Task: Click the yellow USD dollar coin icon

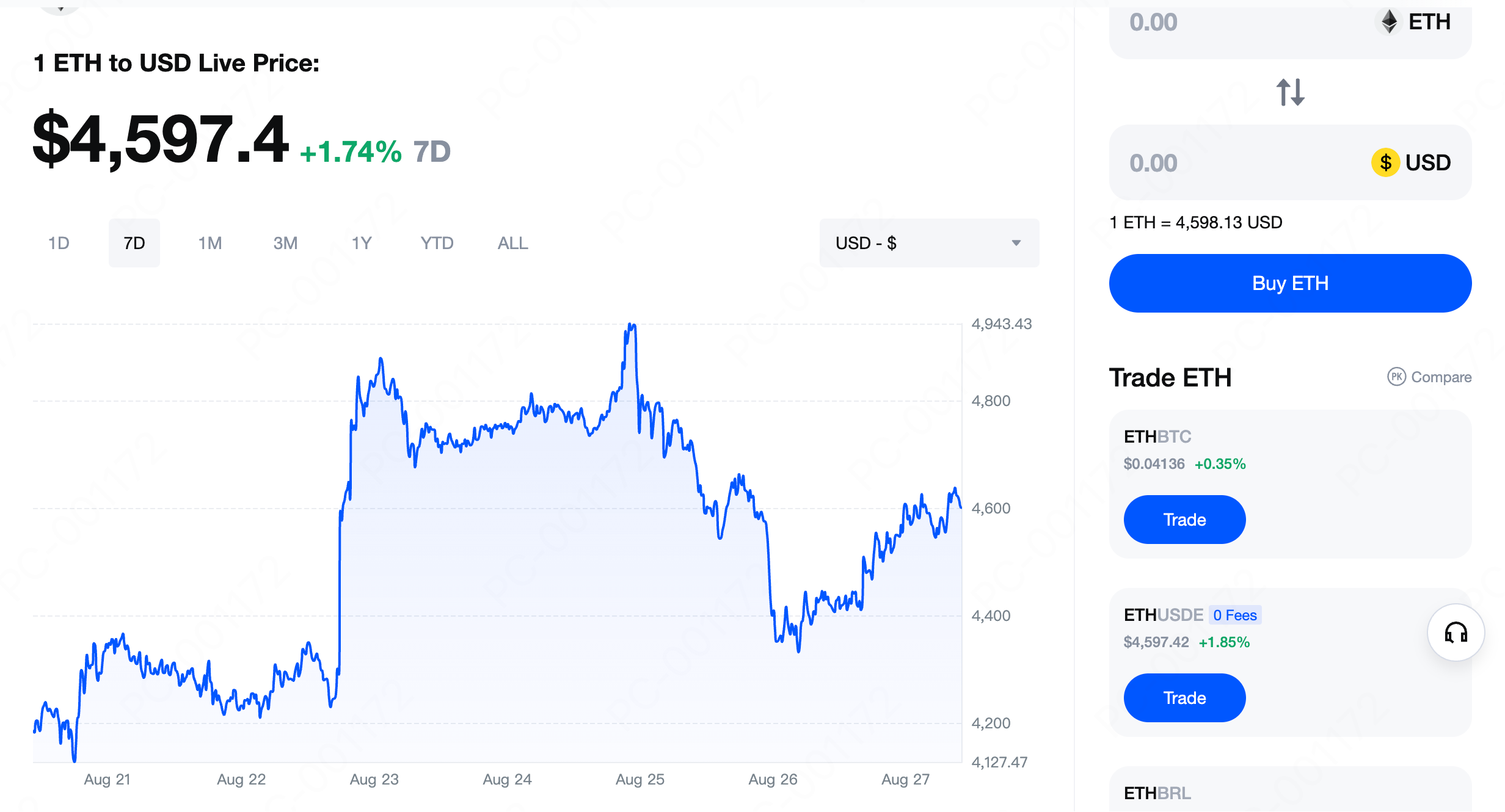Action: tap(1385, 163)
